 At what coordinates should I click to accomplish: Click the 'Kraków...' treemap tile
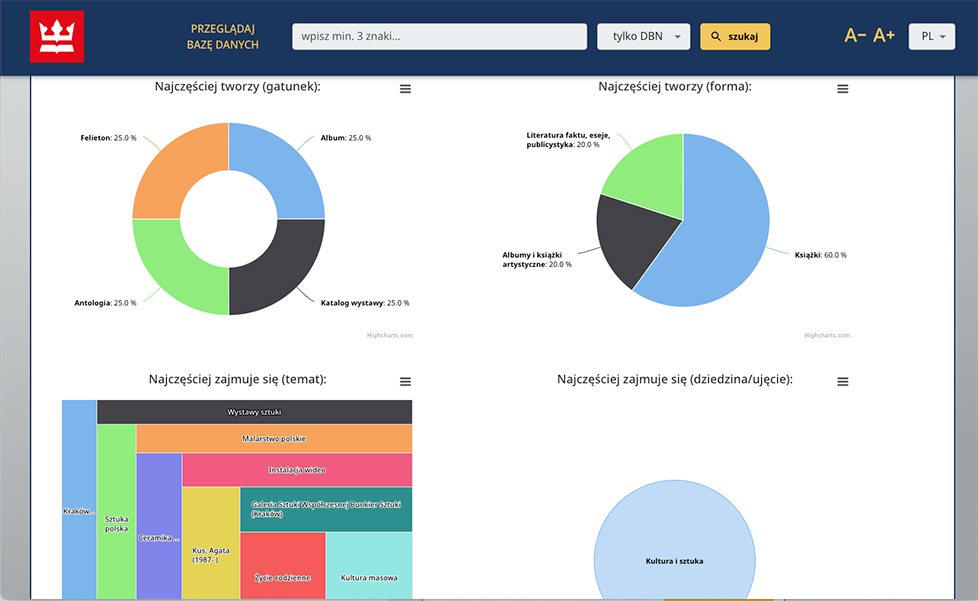[x=79, y=500]
